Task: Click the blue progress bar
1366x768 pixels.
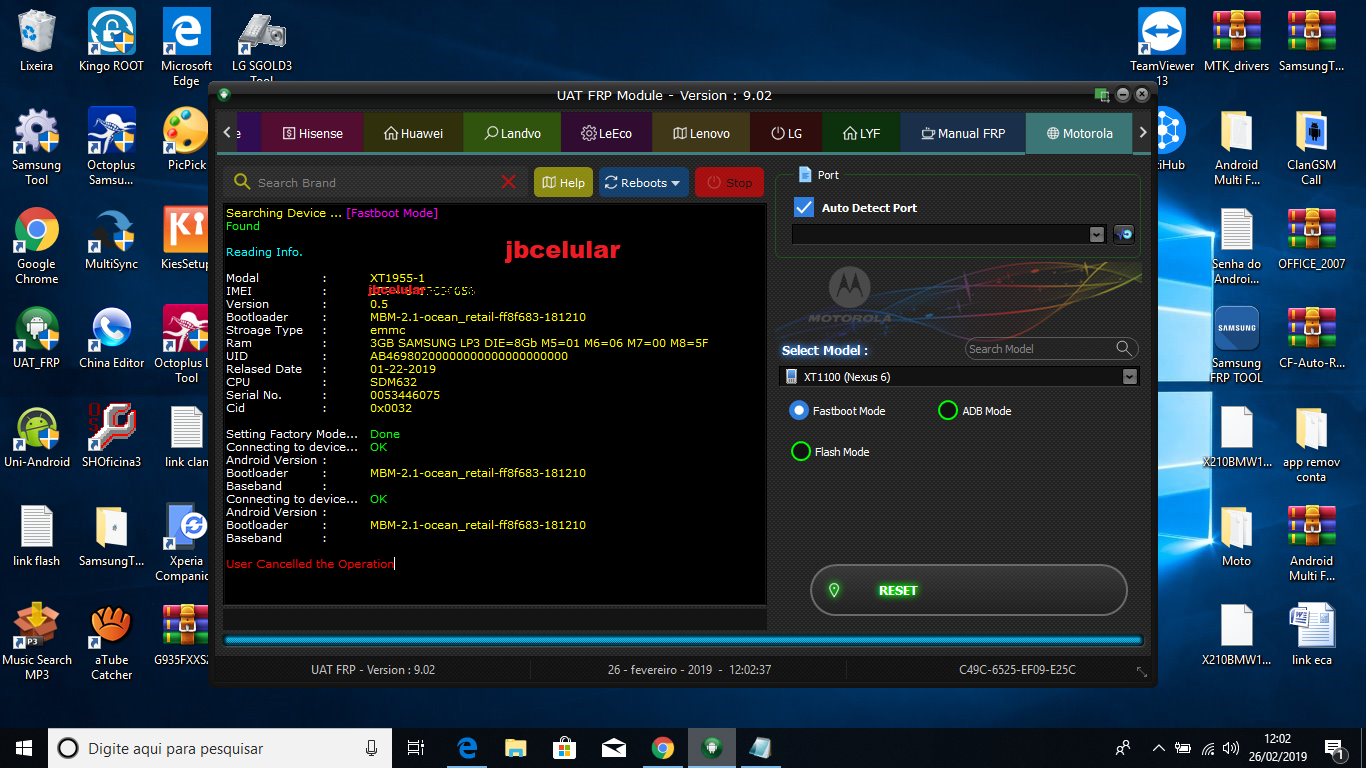Action: 682,640
